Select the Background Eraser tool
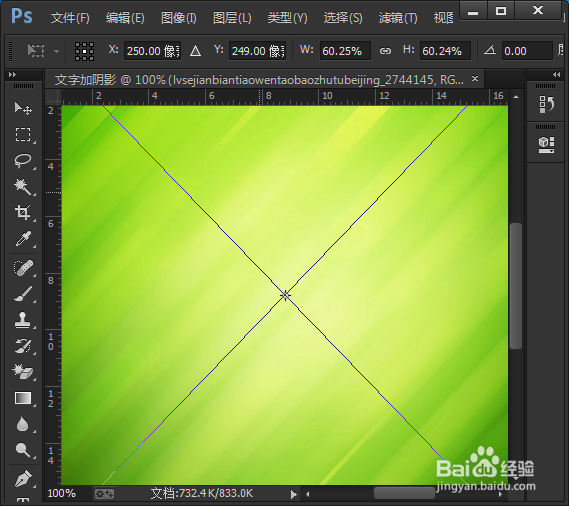 (23, 372)
